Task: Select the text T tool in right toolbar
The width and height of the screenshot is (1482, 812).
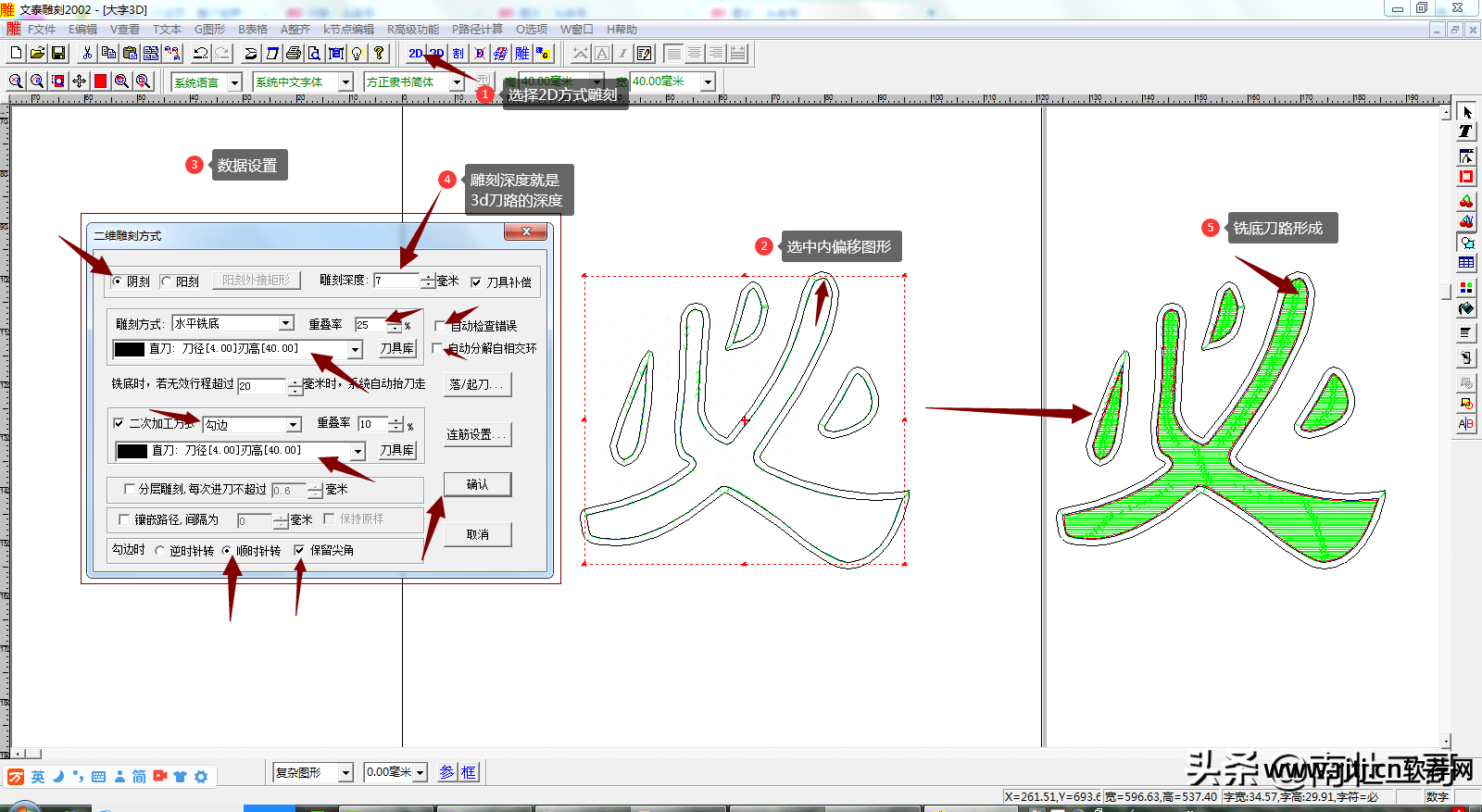Action: point(1465,132)
